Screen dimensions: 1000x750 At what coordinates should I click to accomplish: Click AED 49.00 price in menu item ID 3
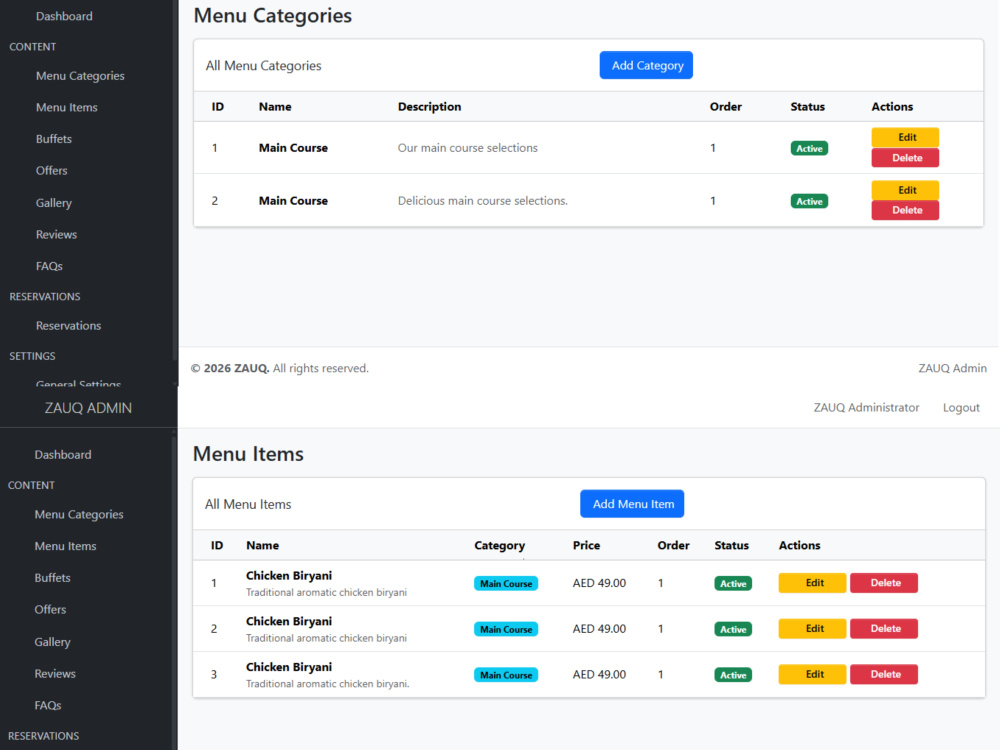tap(599, 675)
